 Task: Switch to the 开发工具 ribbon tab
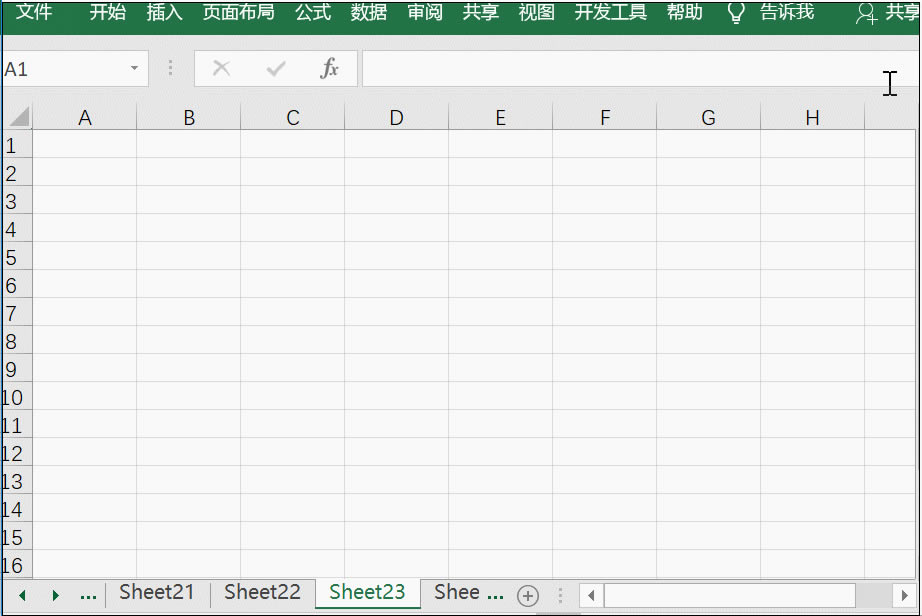610,14
